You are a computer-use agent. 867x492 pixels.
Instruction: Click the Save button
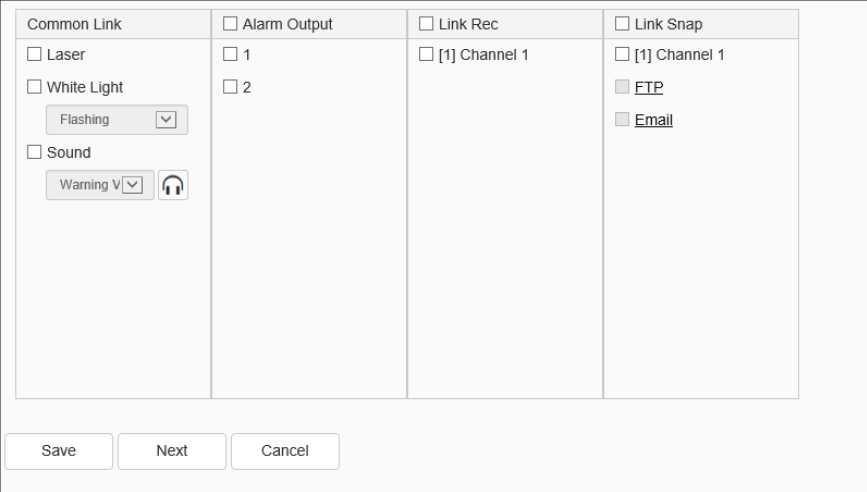59,451
